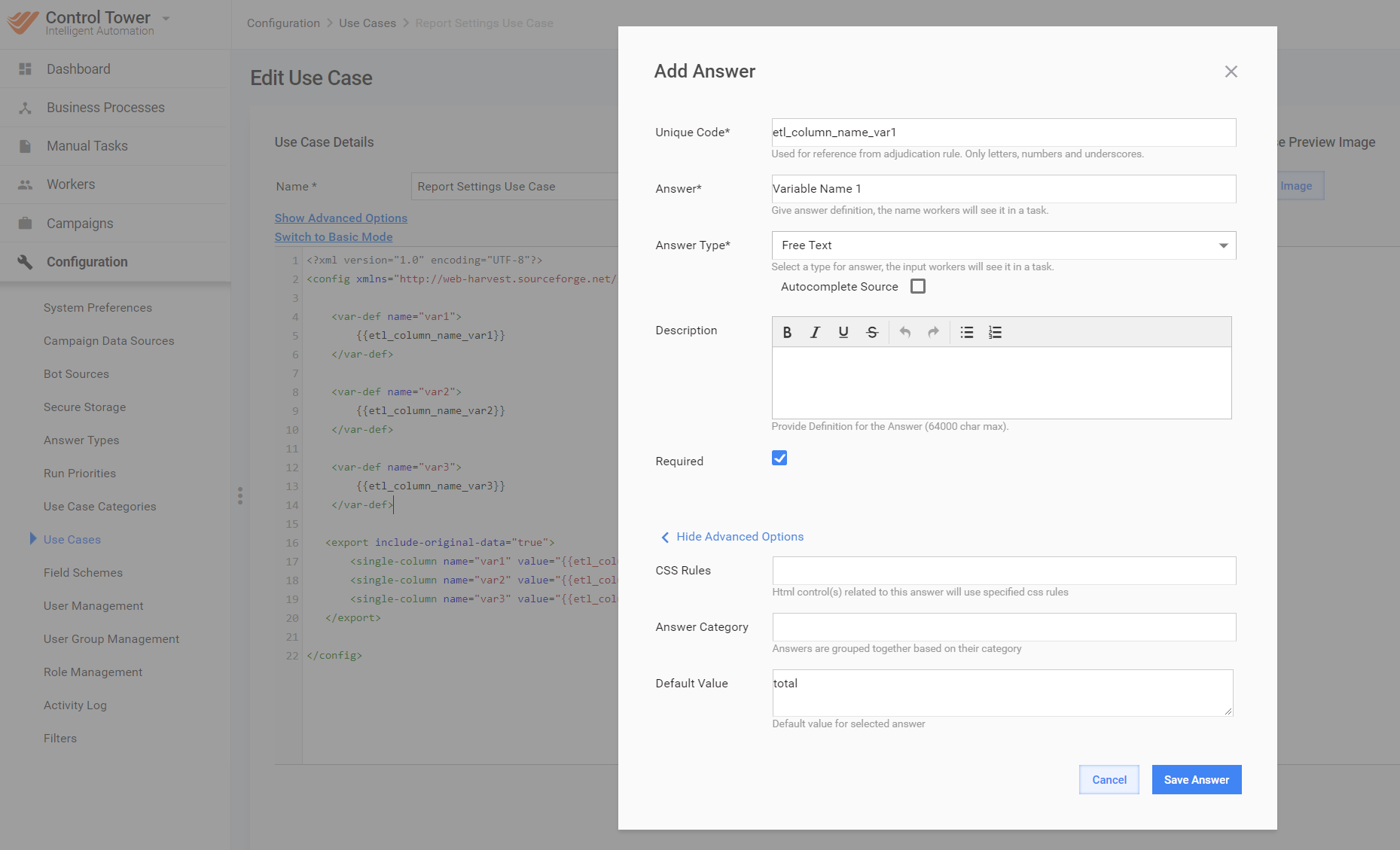1400x850 pixels.
Task: Click the Underline formatting icon
Action: coord(843,332)
